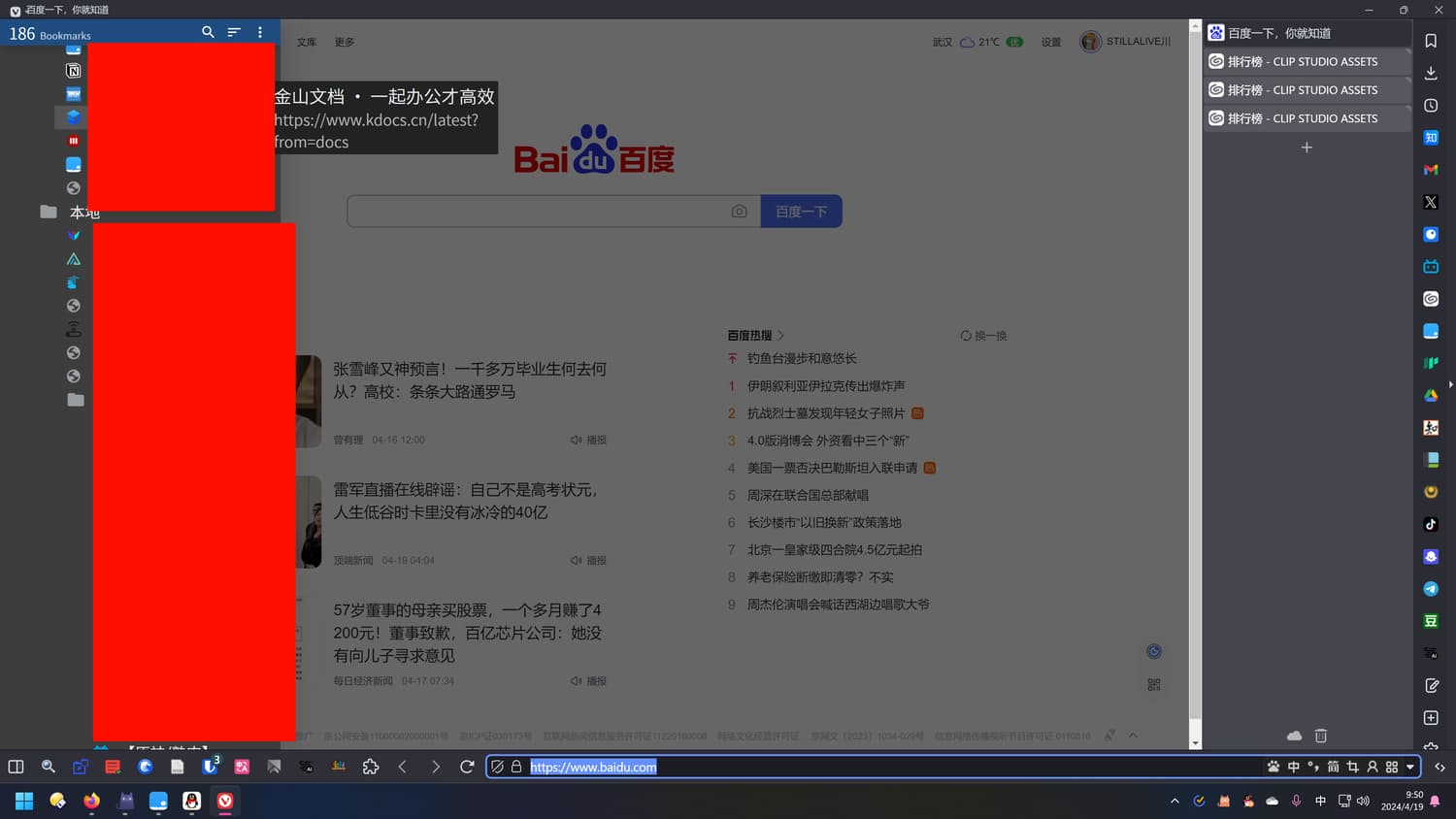Viewport: 1456px width, 819px height.
Task: Click the Extensions puzzle piece icon
Action: [x=371, y=767]
